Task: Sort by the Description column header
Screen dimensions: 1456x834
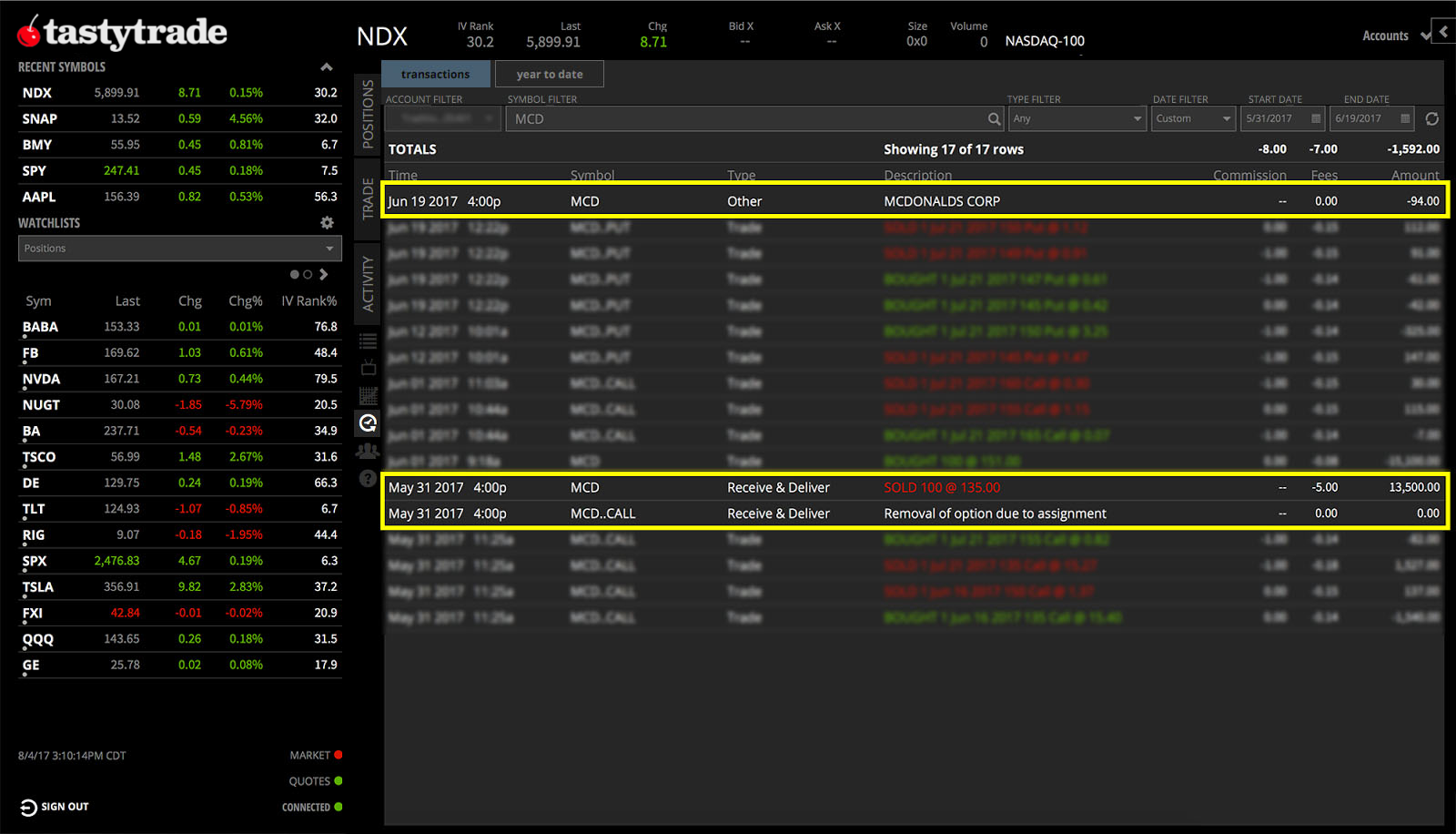Action: 918,175
